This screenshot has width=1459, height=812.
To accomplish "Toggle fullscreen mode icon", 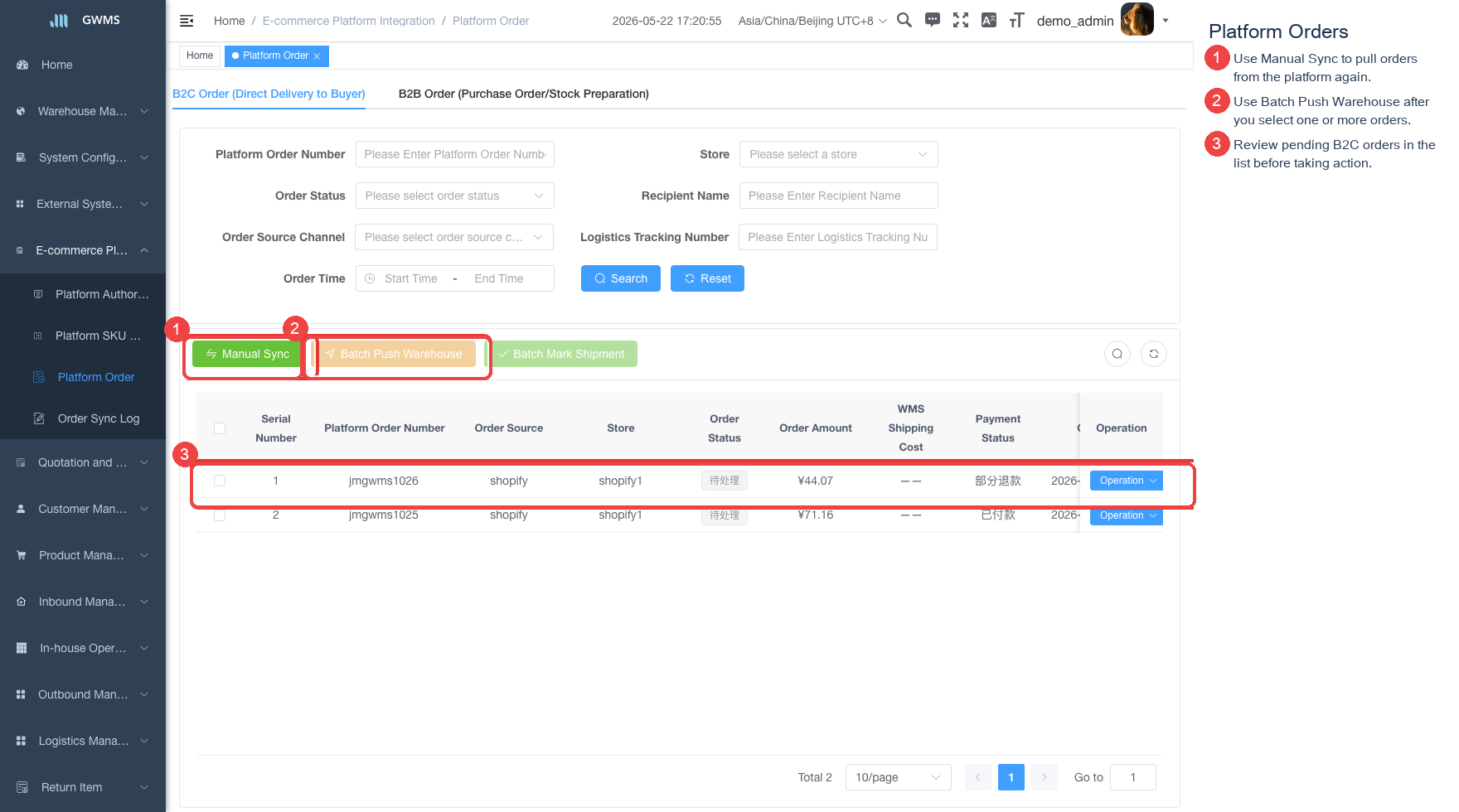I will point(961,20).
